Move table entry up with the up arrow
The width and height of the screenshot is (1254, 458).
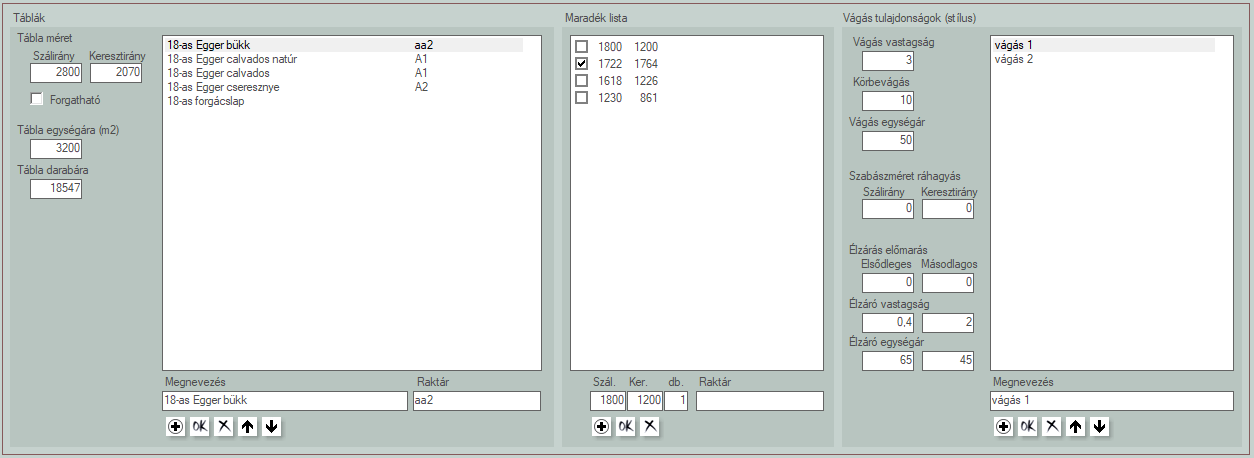point(248,426)
